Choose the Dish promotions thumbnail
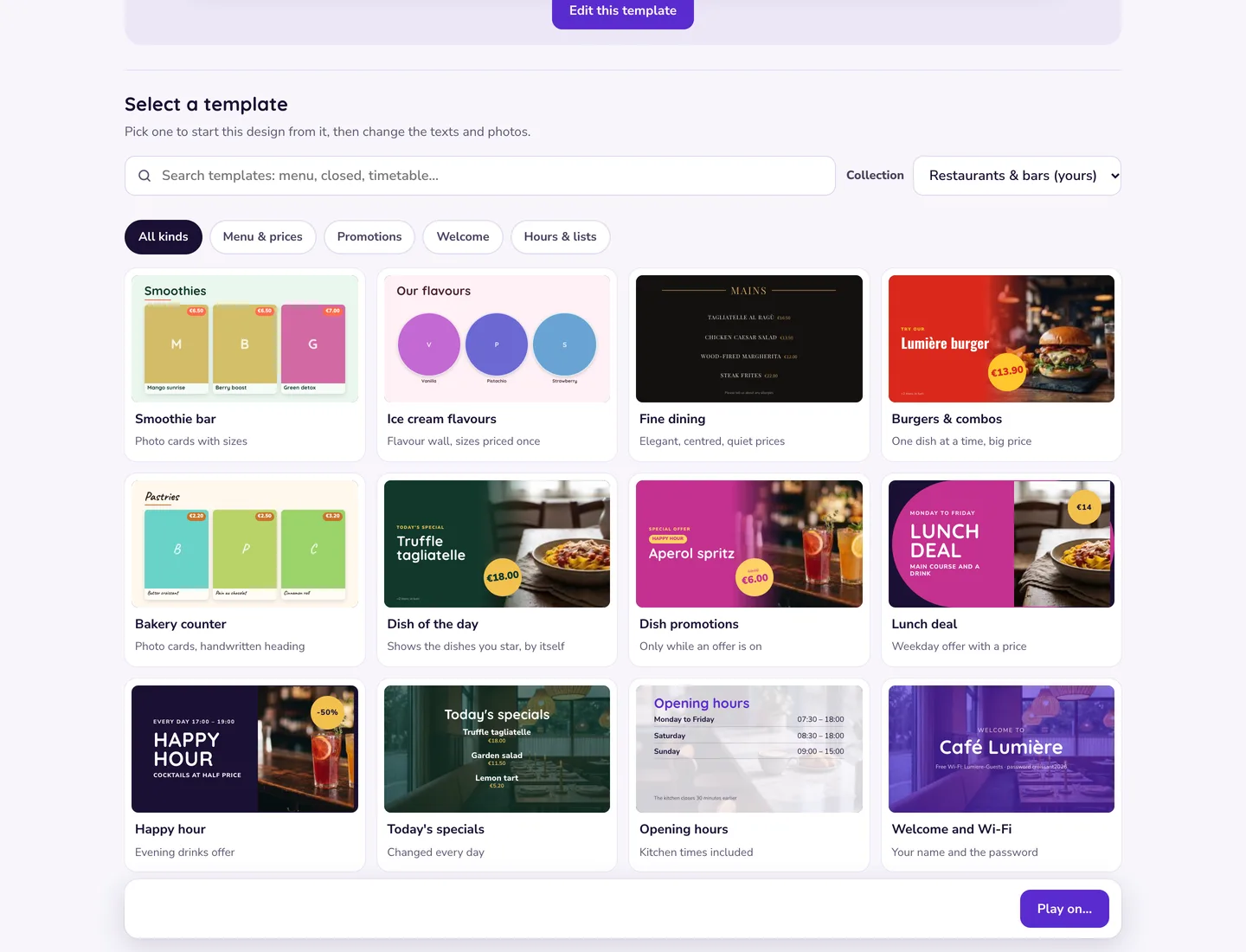Image resolution: width=1246 pixels, height=952 pixels. tap(749, 544)
